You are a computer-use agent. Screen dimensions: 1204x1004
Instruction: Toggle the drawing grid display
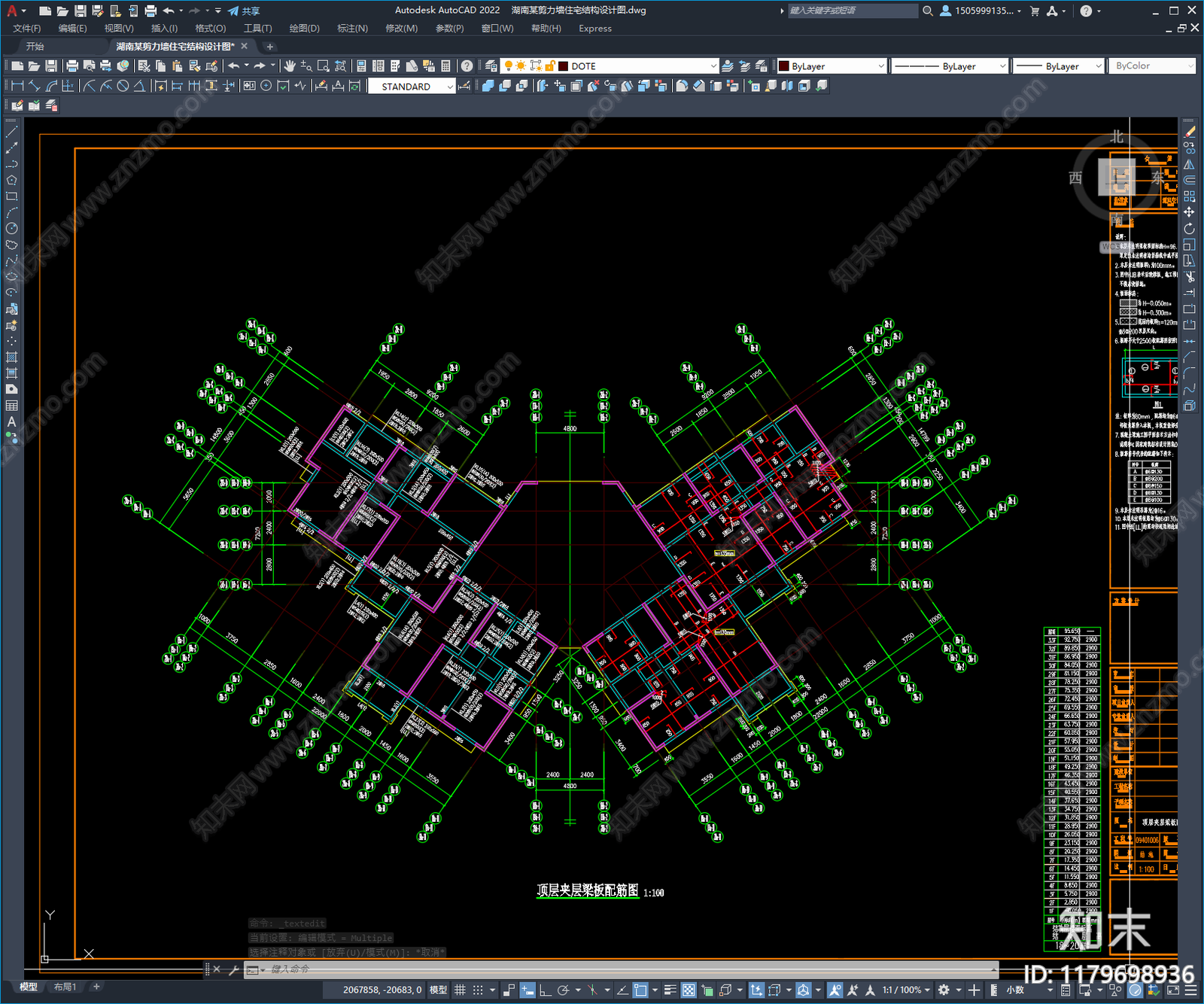460,990
